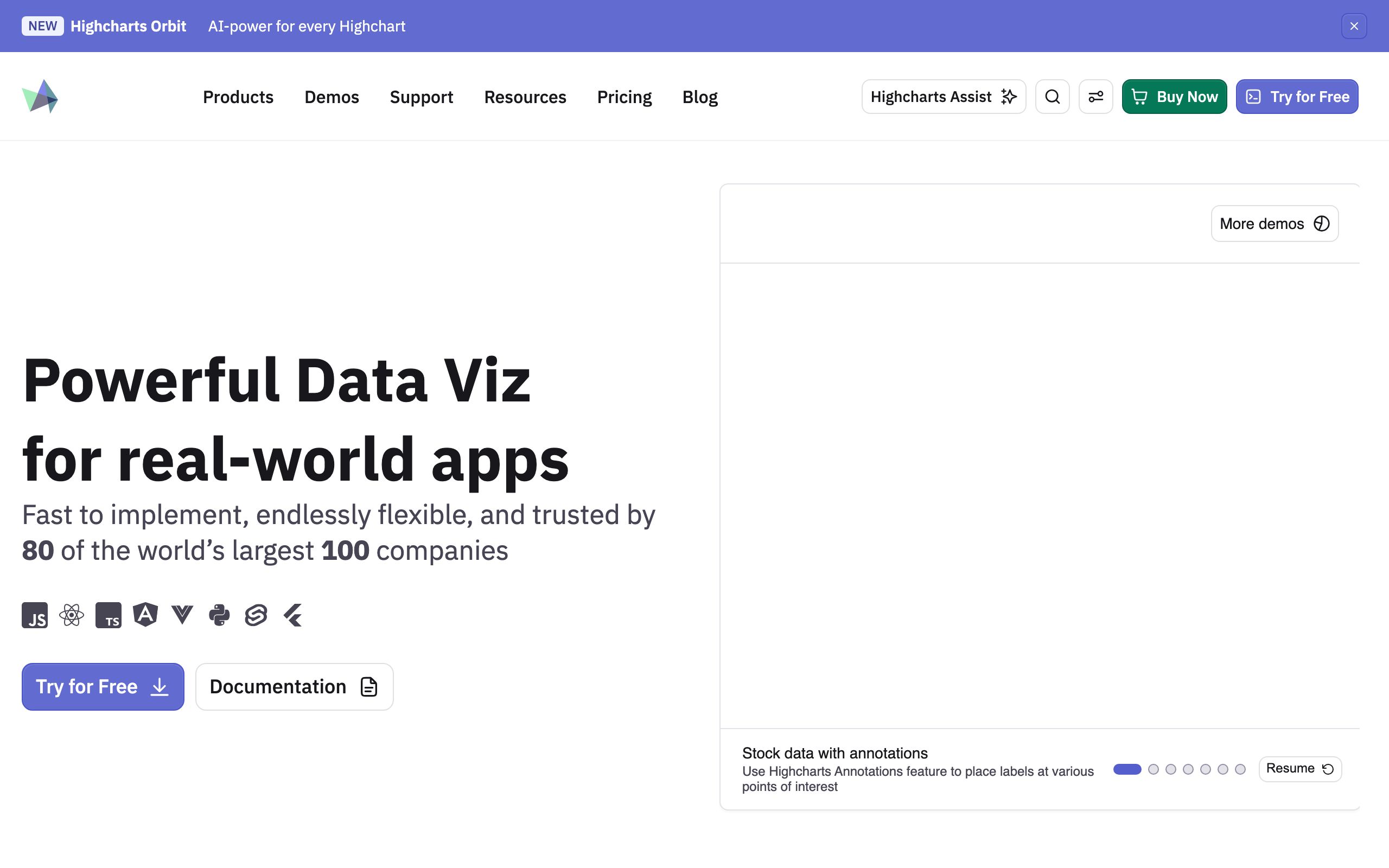
Task: Select the seventh demo carousel dot
Action: (1240, 769)
